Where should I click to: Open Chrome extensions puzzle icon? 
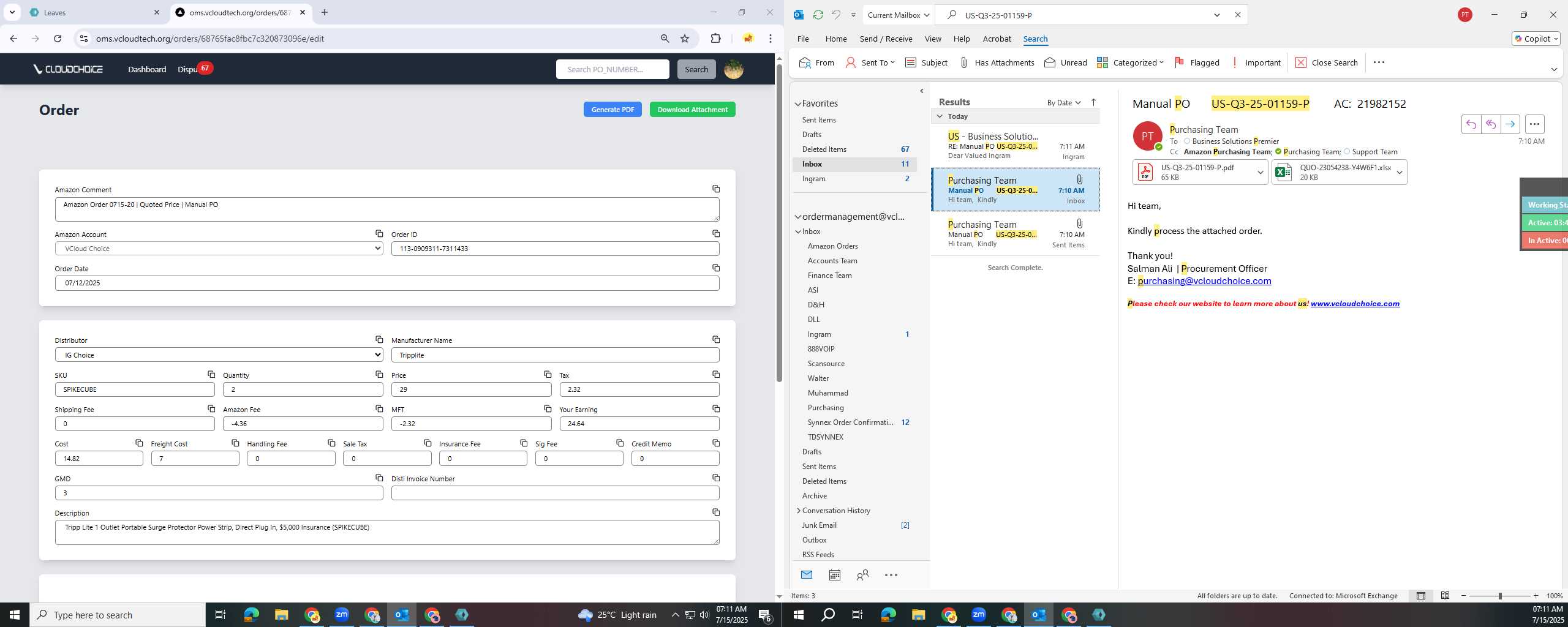coord(715,39)
